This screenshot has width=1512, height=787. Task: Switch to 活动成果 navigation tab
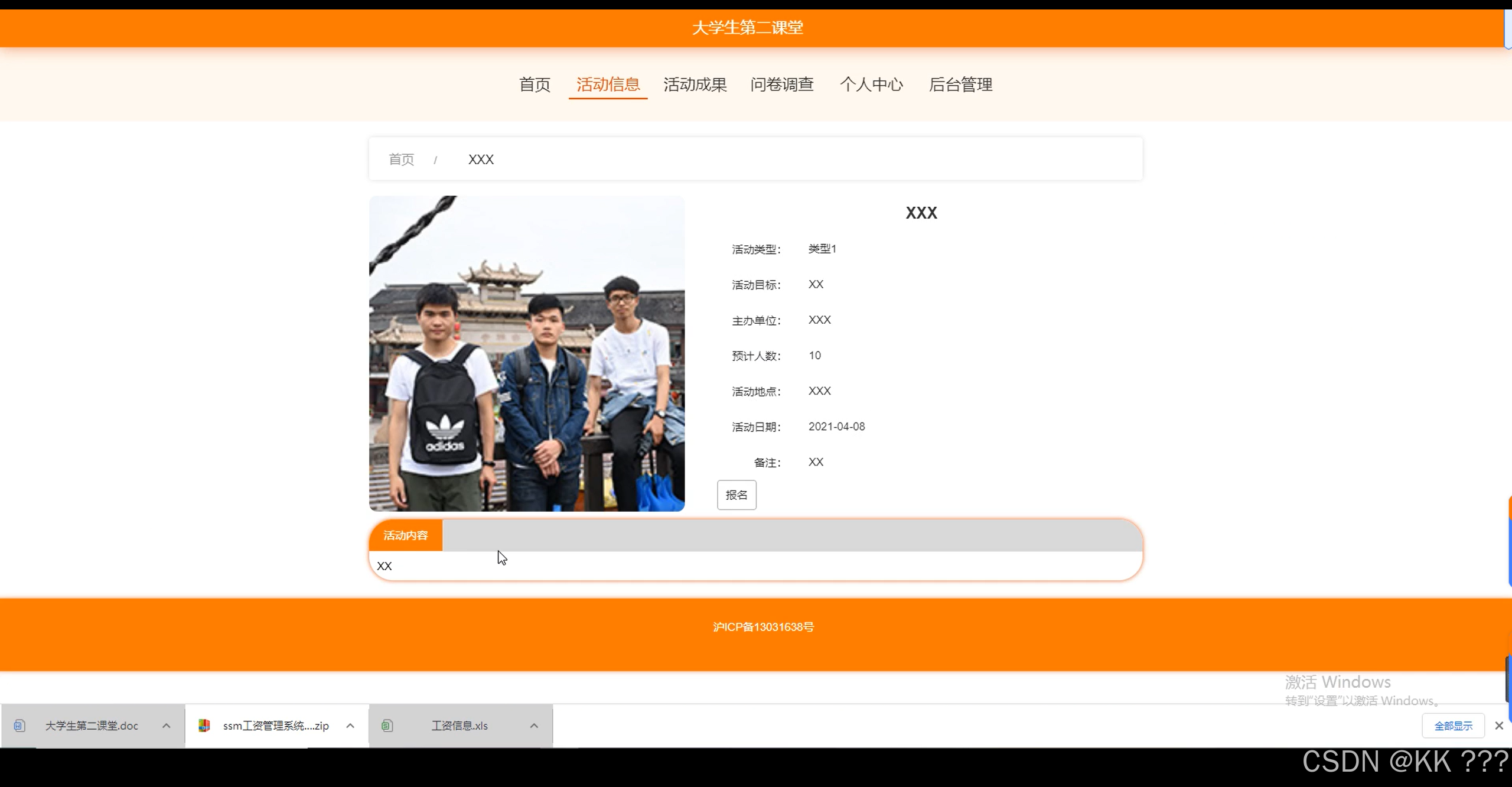coord(695,84)
